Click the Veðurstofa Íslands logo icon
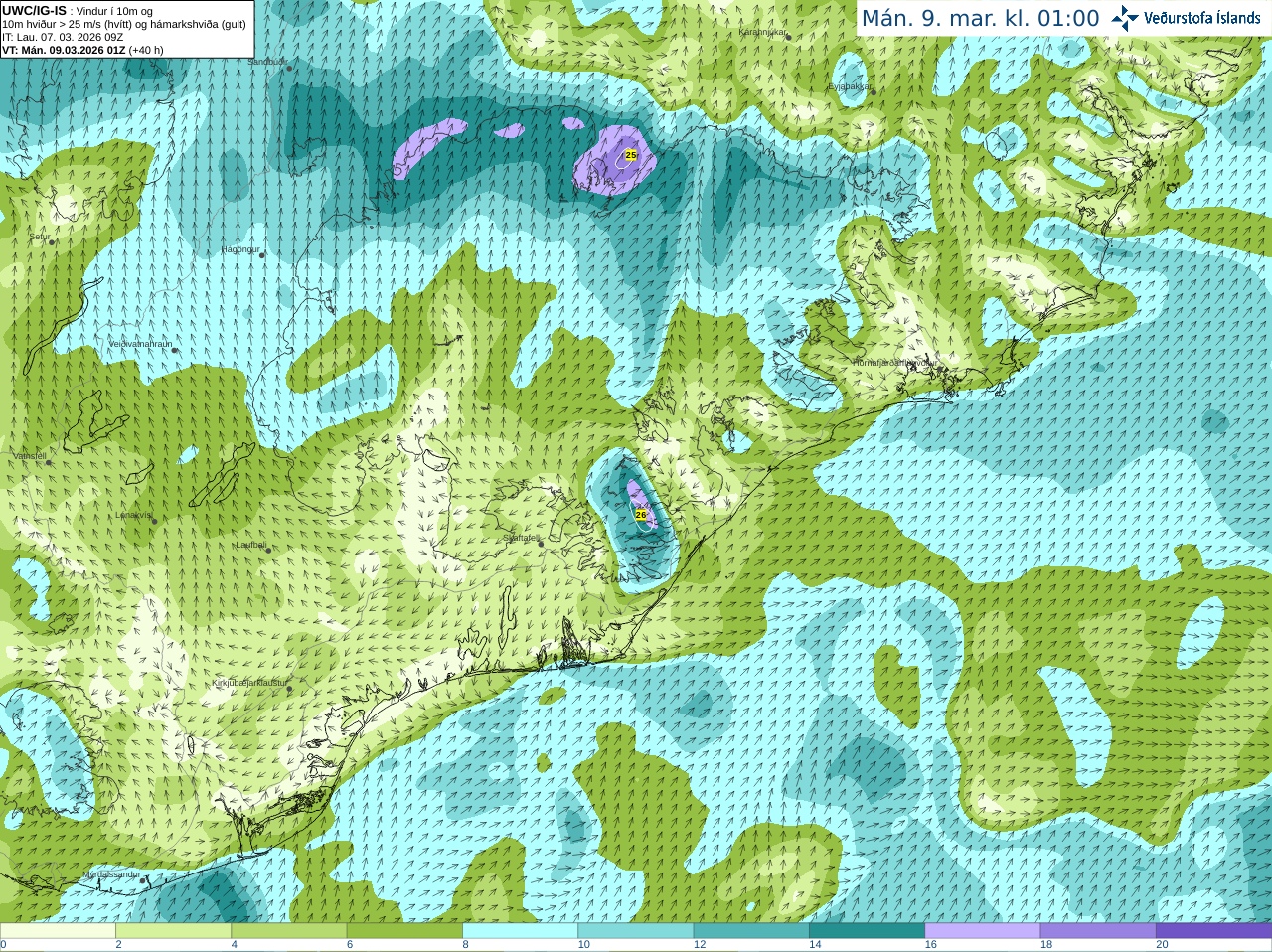The height and width of the screenshot is (952, 1272). (x=1125, y=18)
